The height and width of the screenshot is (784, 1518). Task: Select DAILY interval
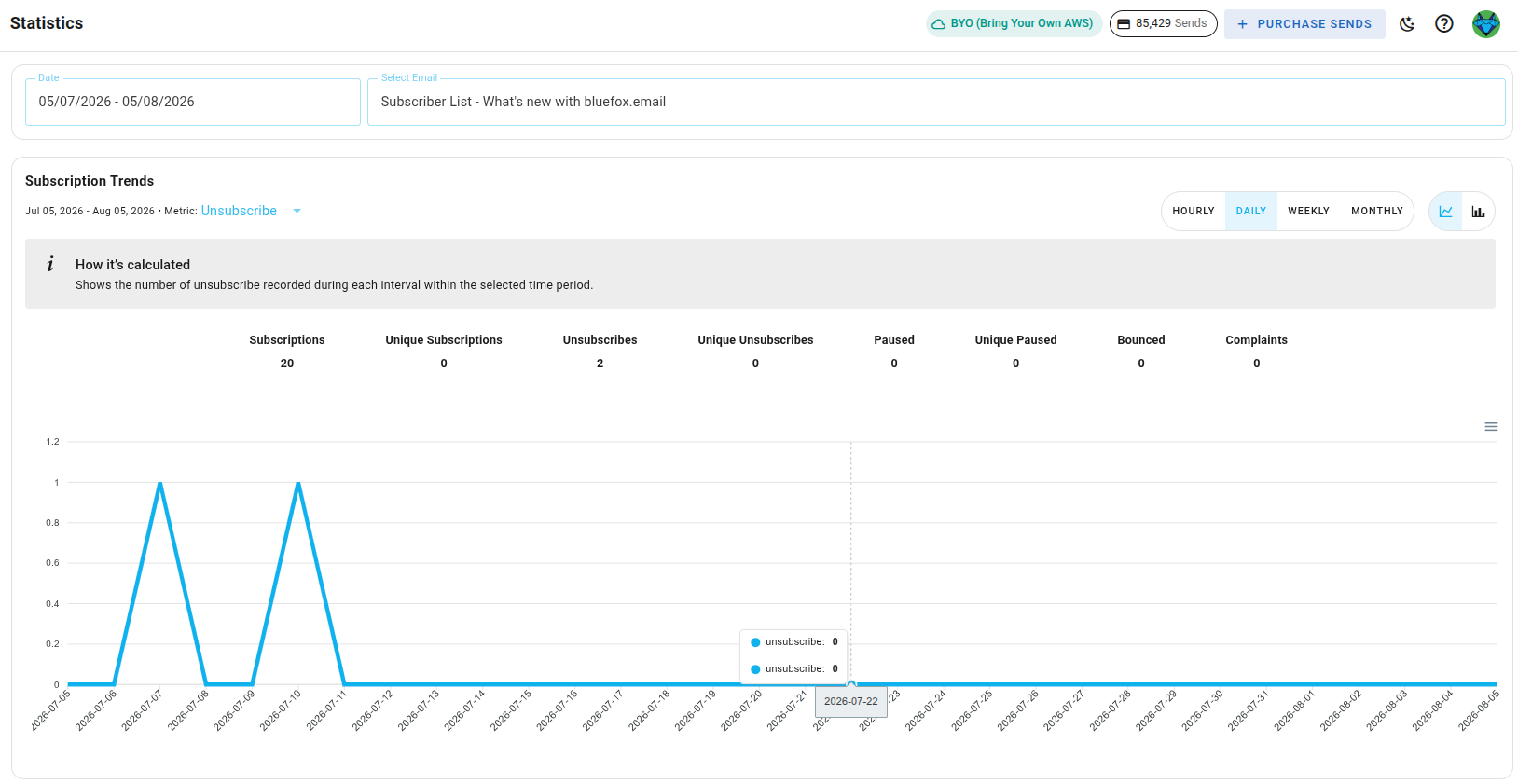click(x=1251, y=212)
